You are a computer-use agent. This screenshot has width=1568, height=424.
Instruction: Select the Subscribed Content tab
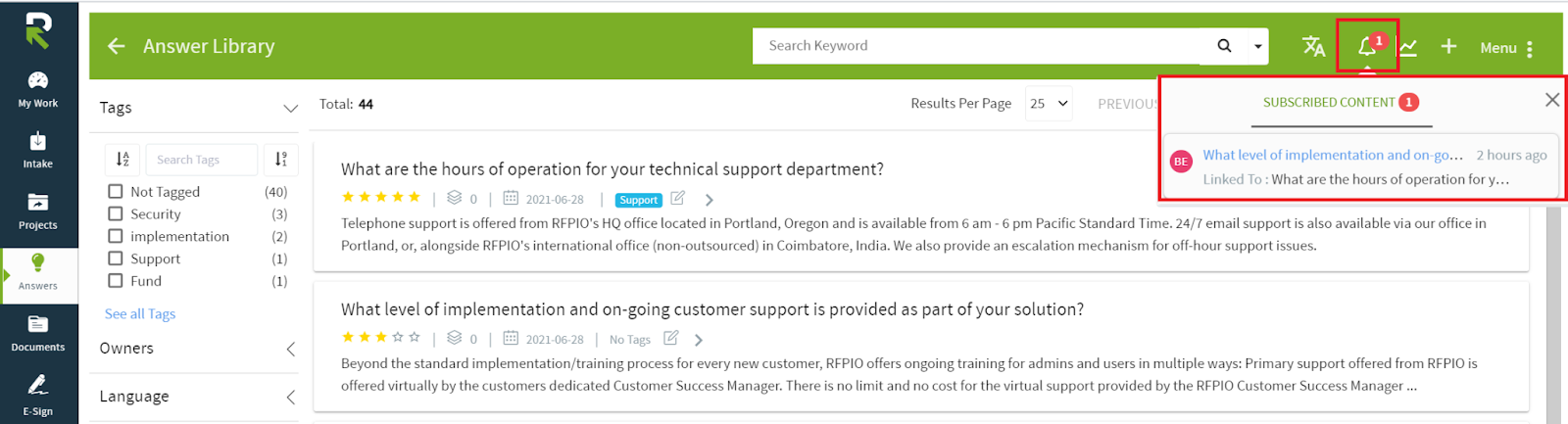coord(1341,103)
